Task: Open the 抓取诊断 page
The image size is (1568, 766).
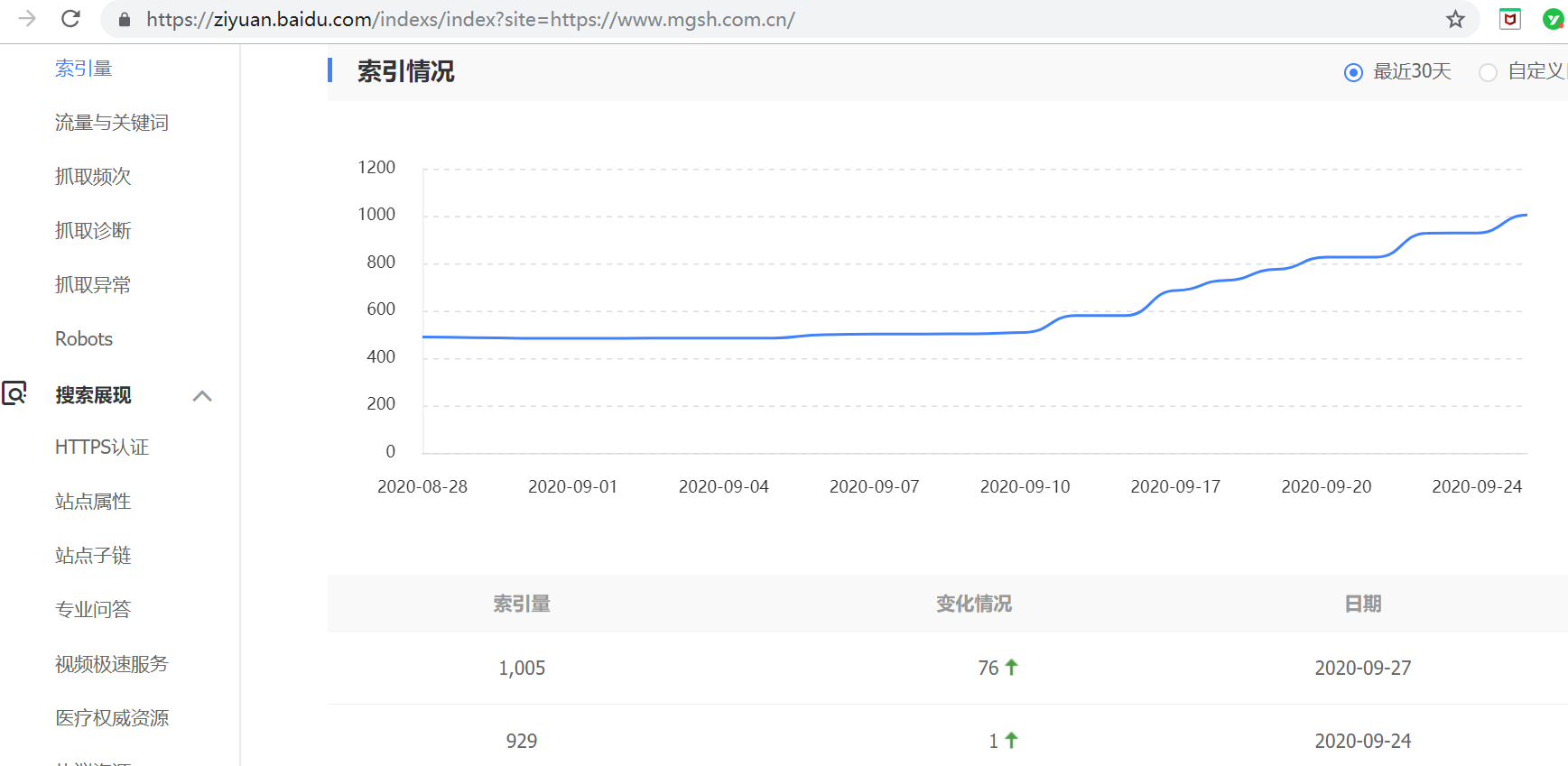Action: tap(93, 231)
